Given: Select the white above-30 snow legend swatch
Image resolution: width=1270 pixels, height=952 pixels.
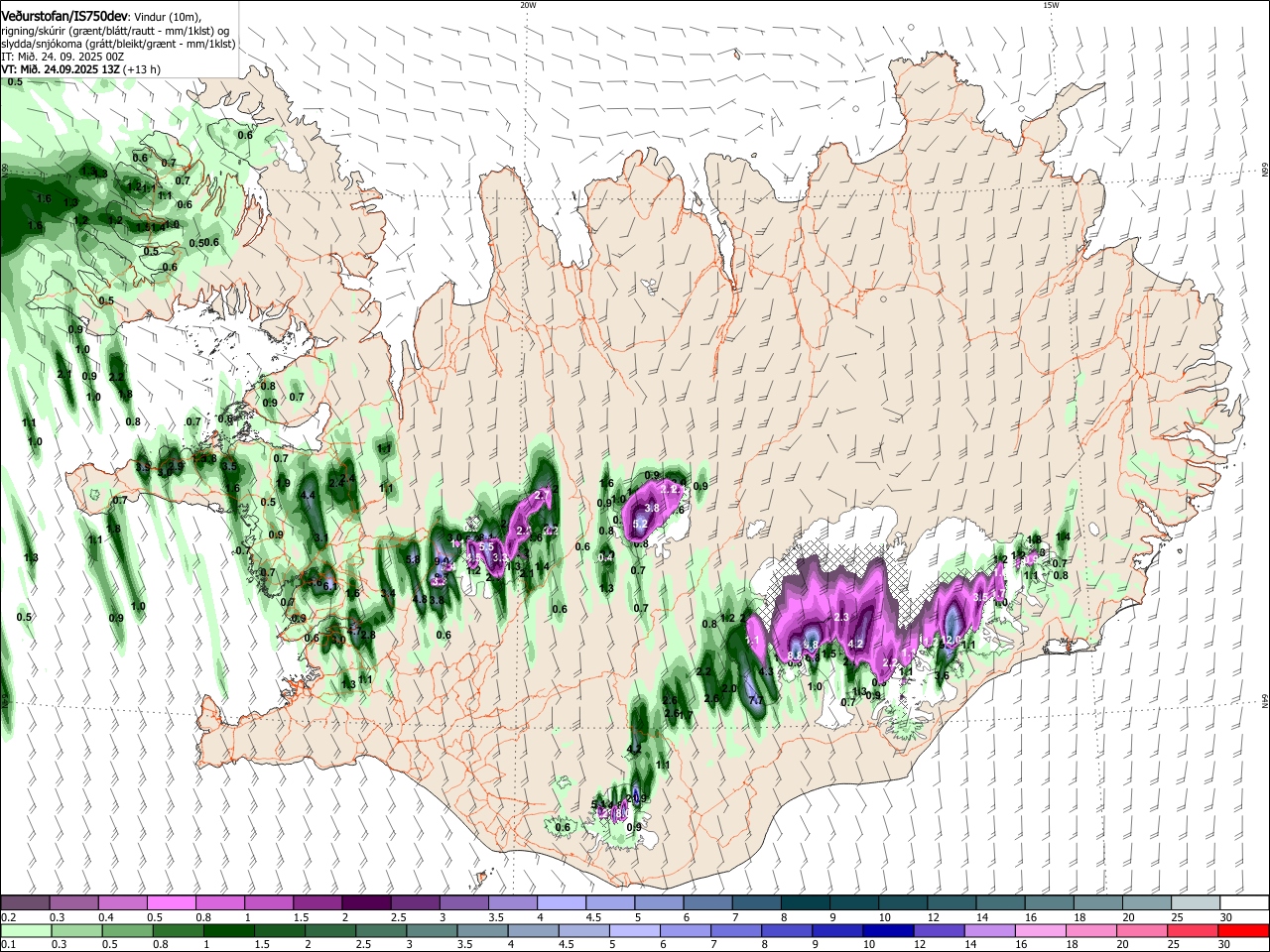Looking at the screenshot, I should [1244, 903].
